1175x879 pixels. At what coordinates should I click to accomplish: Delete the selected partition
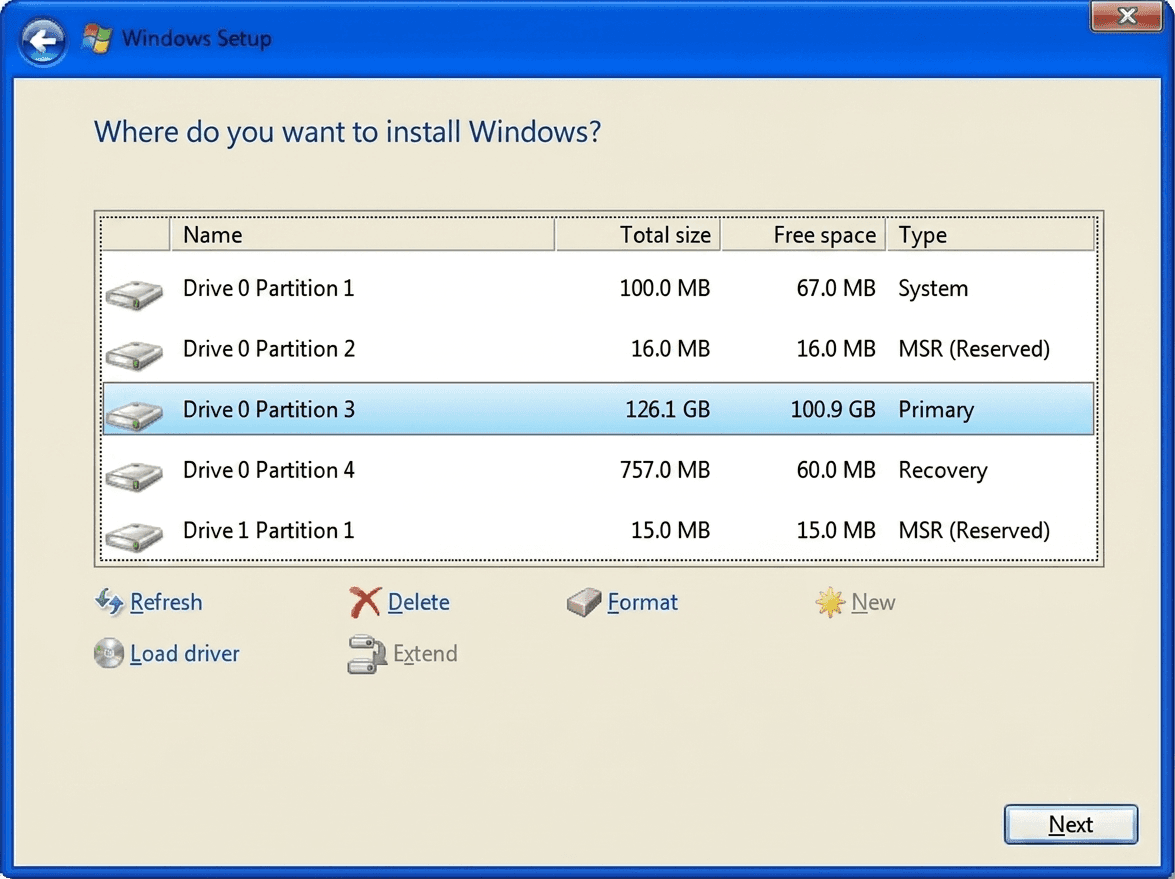click(x=418, y=602)
